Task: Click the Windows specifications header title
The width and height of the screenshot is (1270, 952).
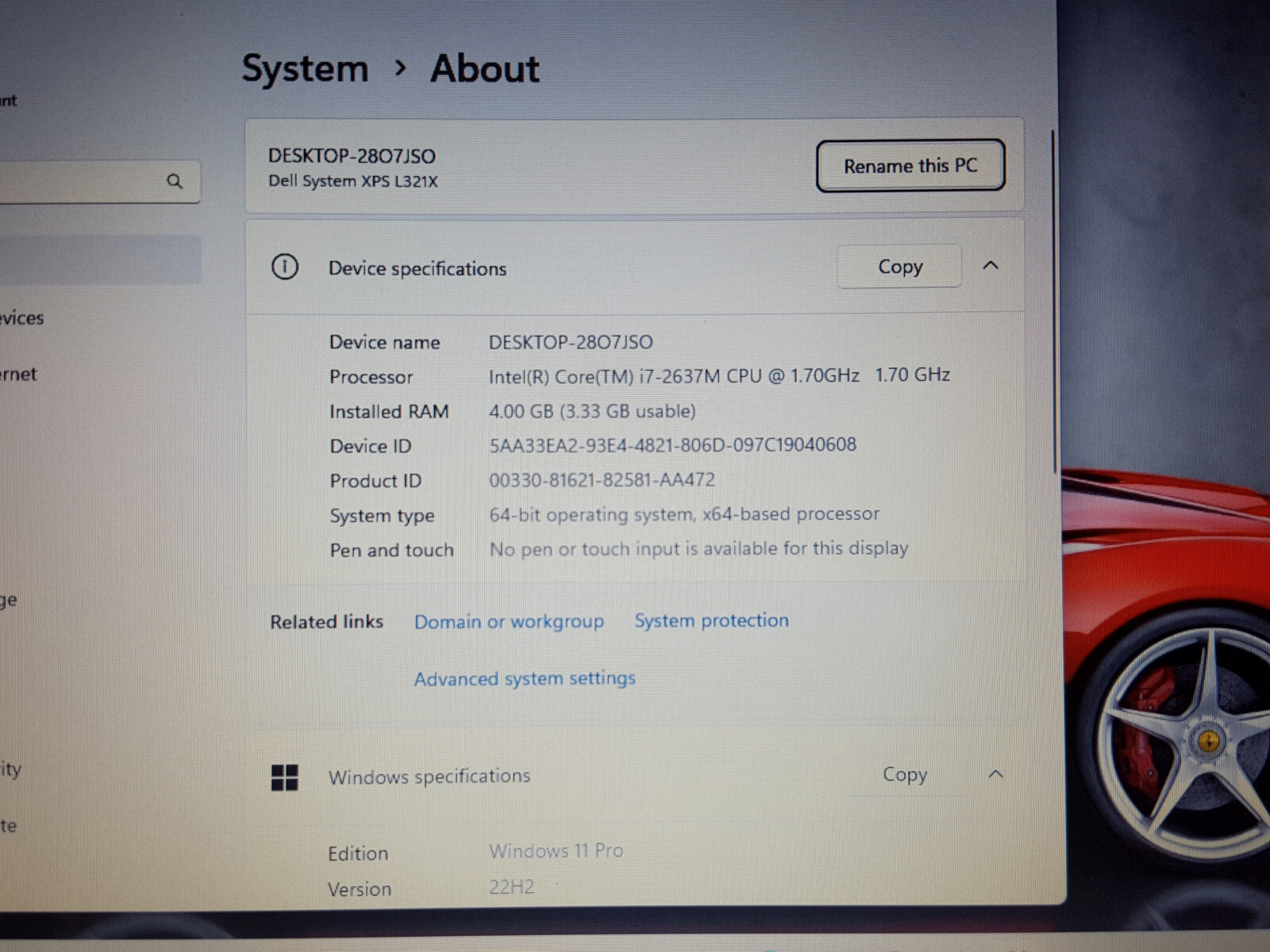Action: (x=429, y=776)
